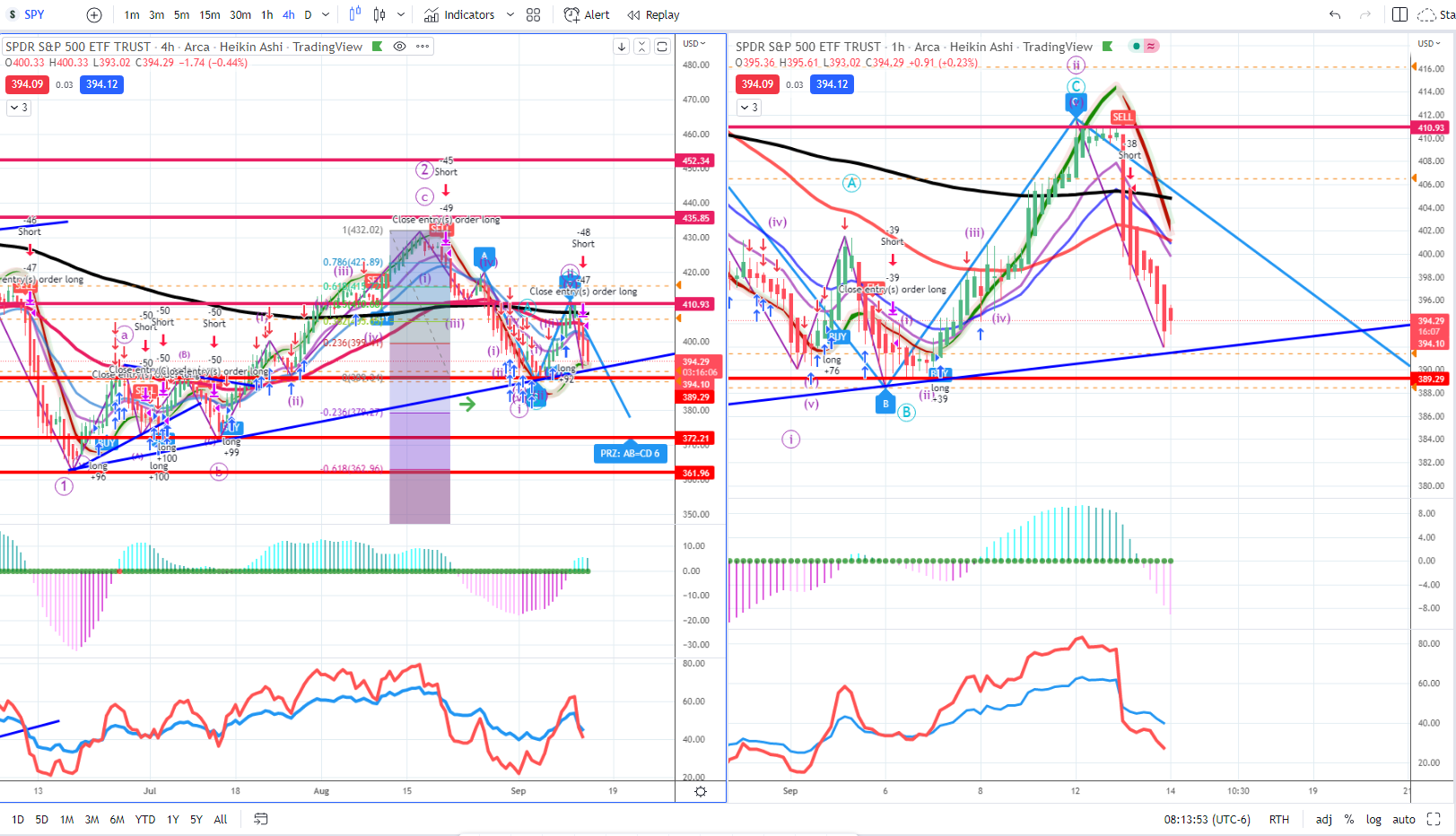The width and height of the screenshot is (1456, 836).
Task: Select the 1D date range
Action: tap(18, 819)
